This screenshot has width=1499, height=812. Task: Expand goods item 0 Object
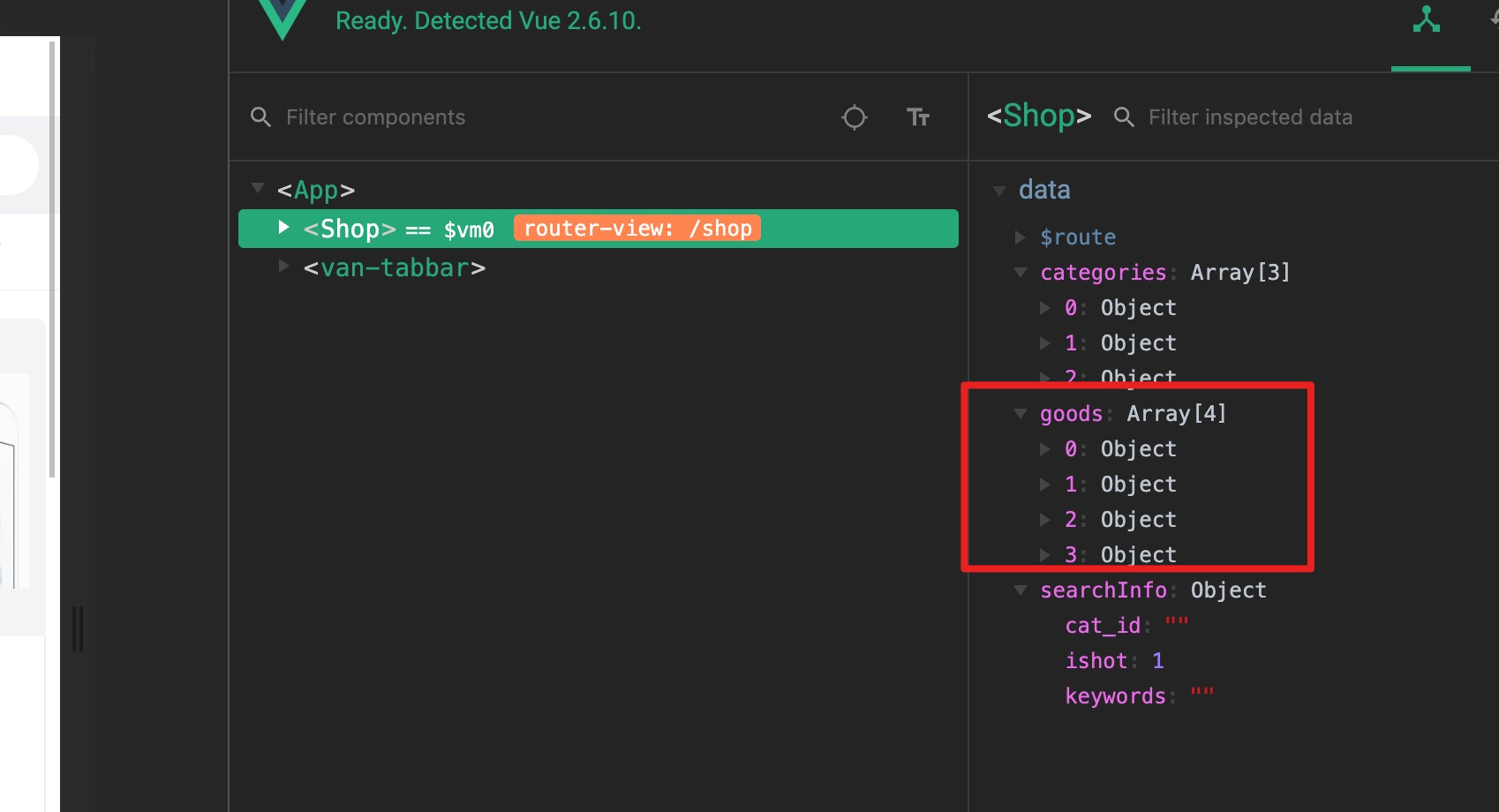pos(1045,448)
